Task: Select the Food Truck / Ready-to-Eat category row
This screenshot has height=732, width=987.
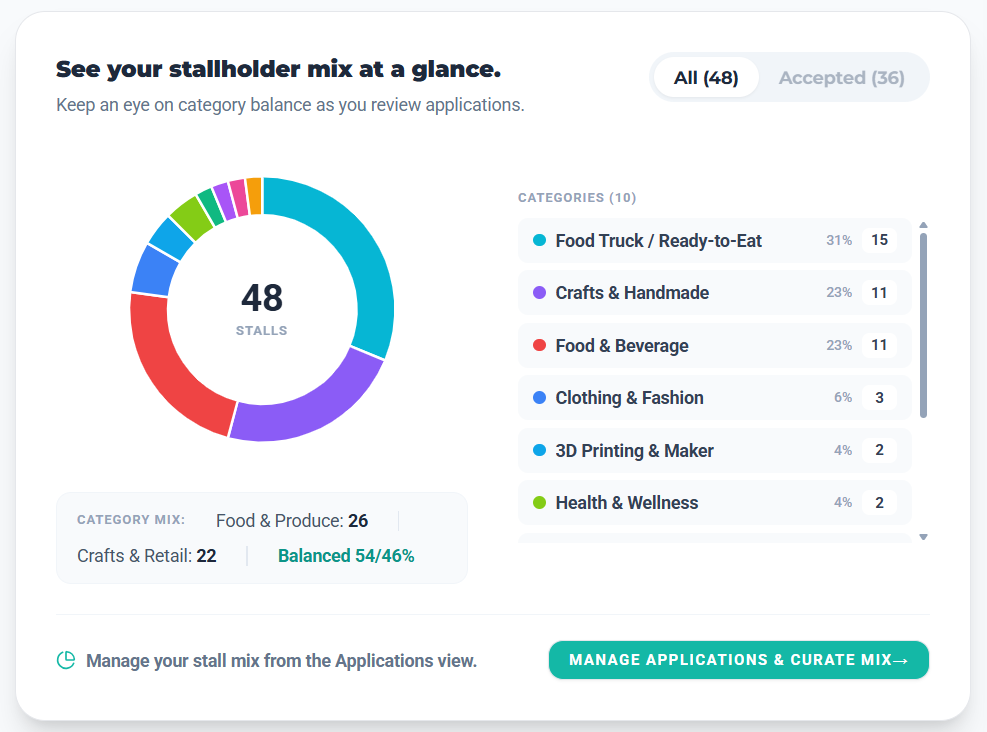Action: (x=714, y=240)
